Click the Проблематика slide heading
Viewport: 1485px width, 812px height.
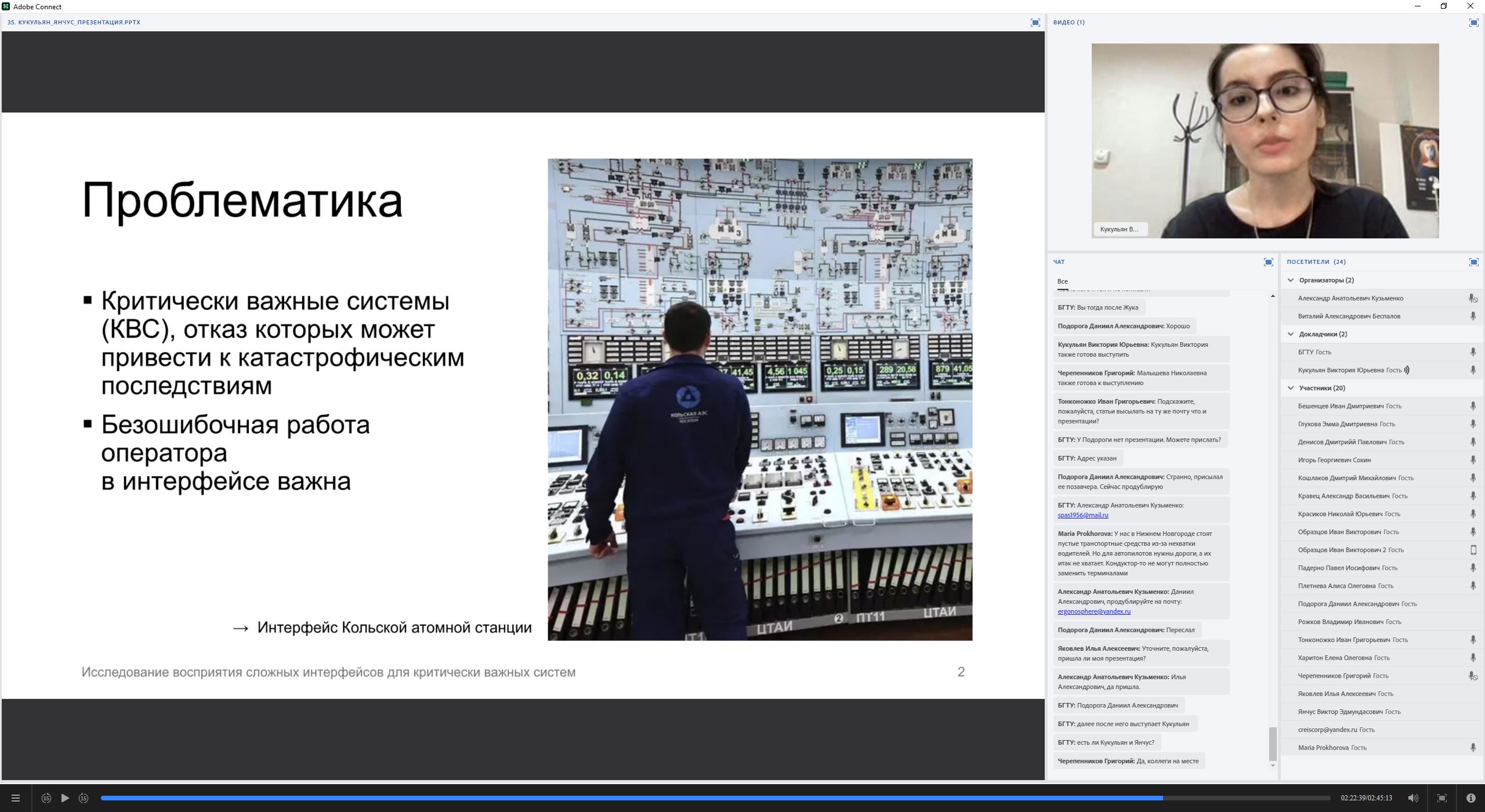tap(242, 200)
